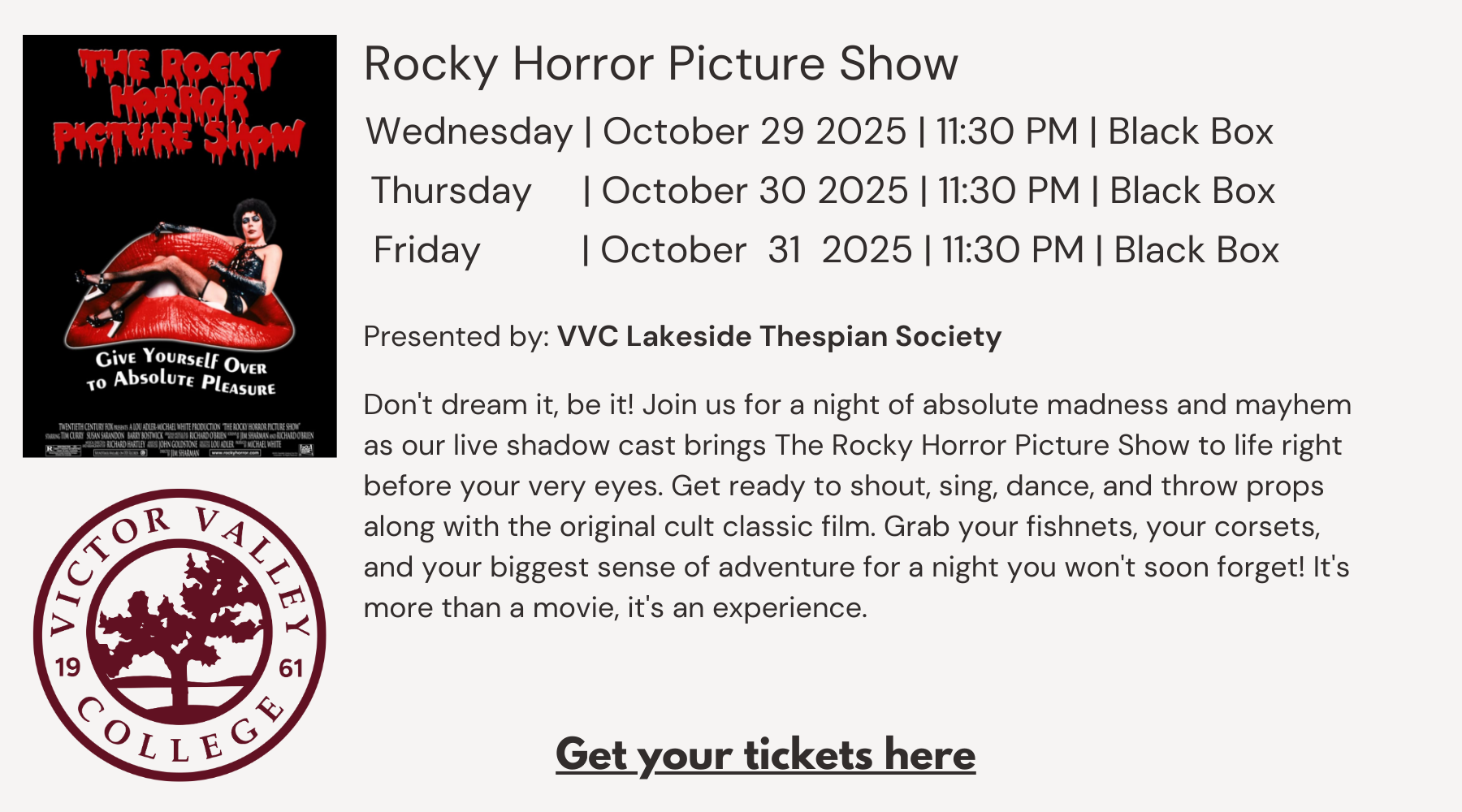
Task: Click the number 19 in the college seal
Action: tap(68, 667)
